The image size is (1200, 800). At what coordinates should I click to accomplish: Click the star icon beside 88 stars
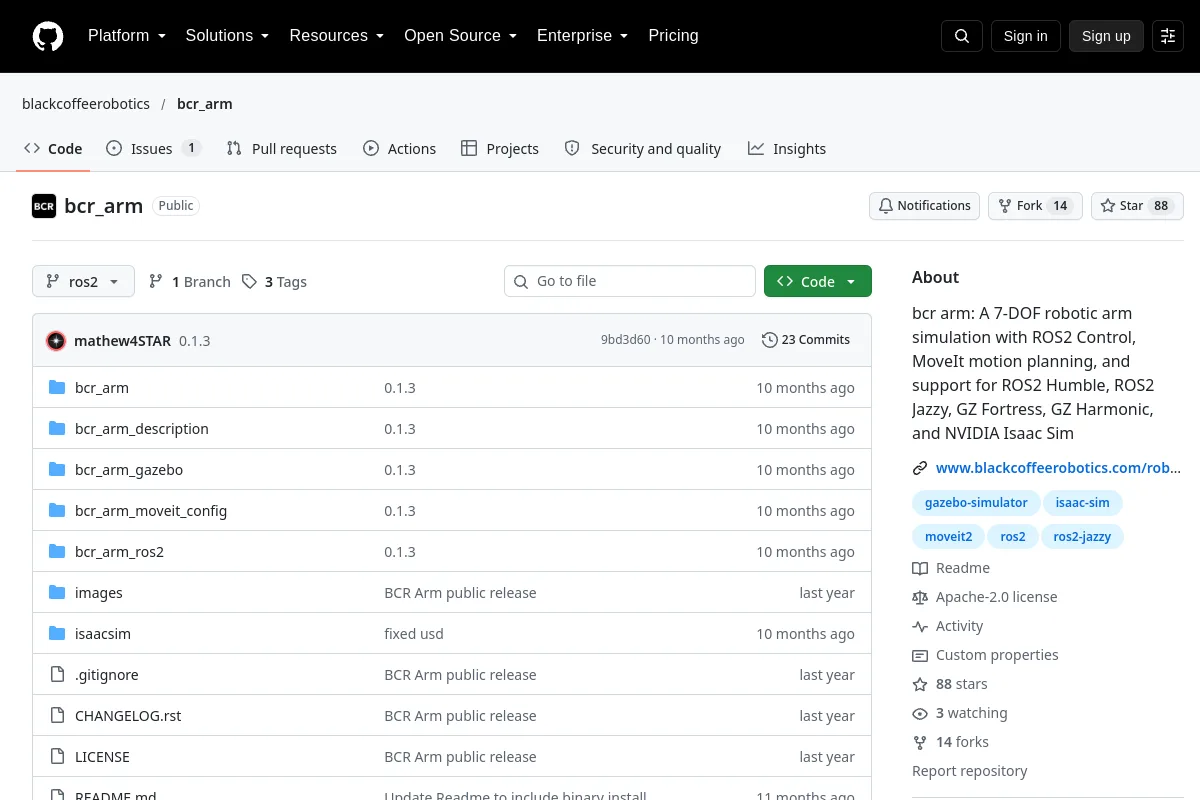pos(920,684)
